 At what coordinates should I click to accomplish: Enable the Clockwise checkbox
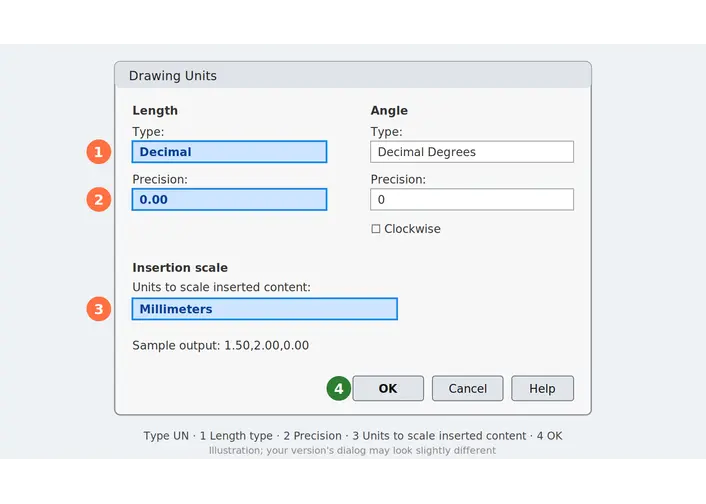(376, 229)
